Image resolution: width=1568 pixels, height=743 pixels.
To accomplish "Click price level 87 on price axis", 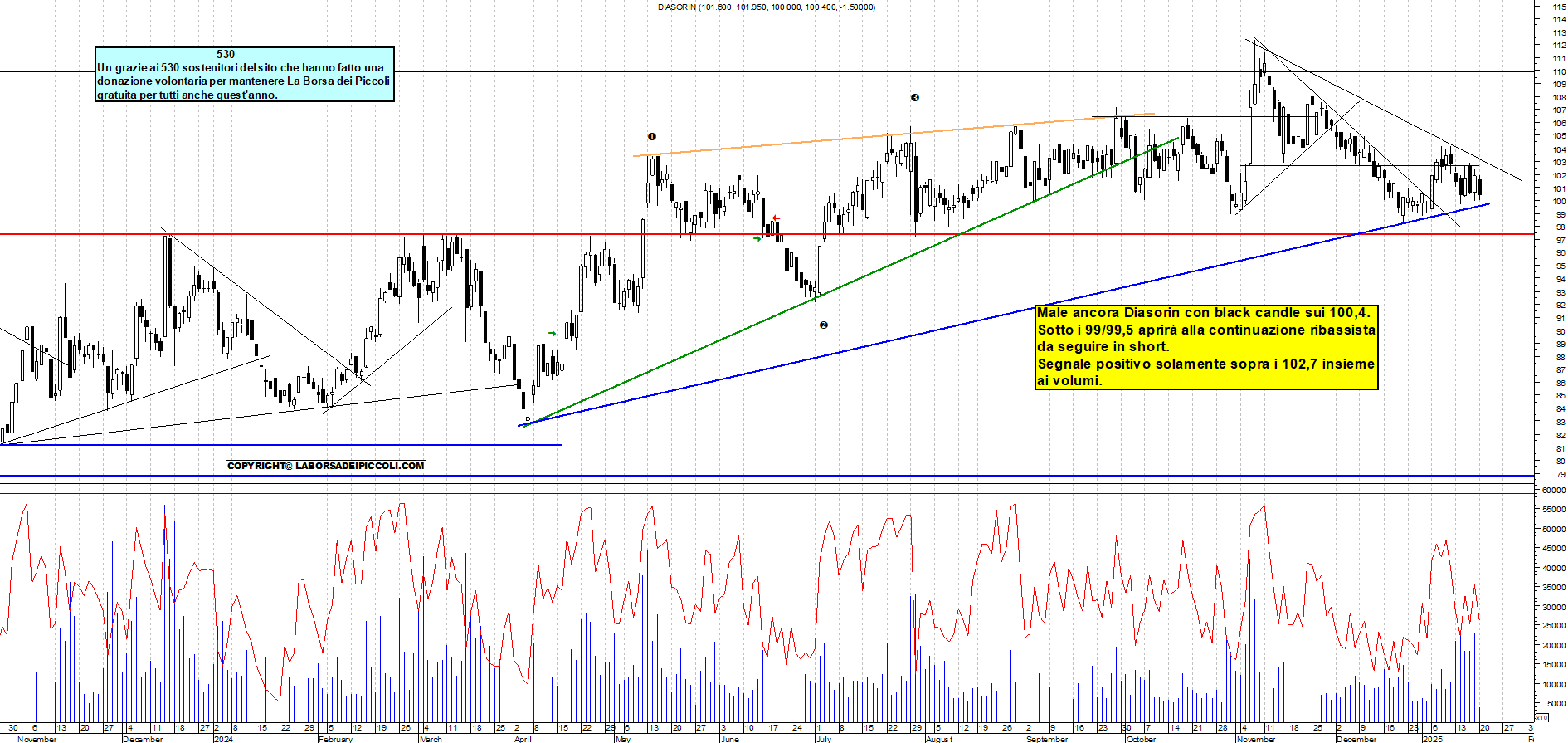I will point(1561,370).
